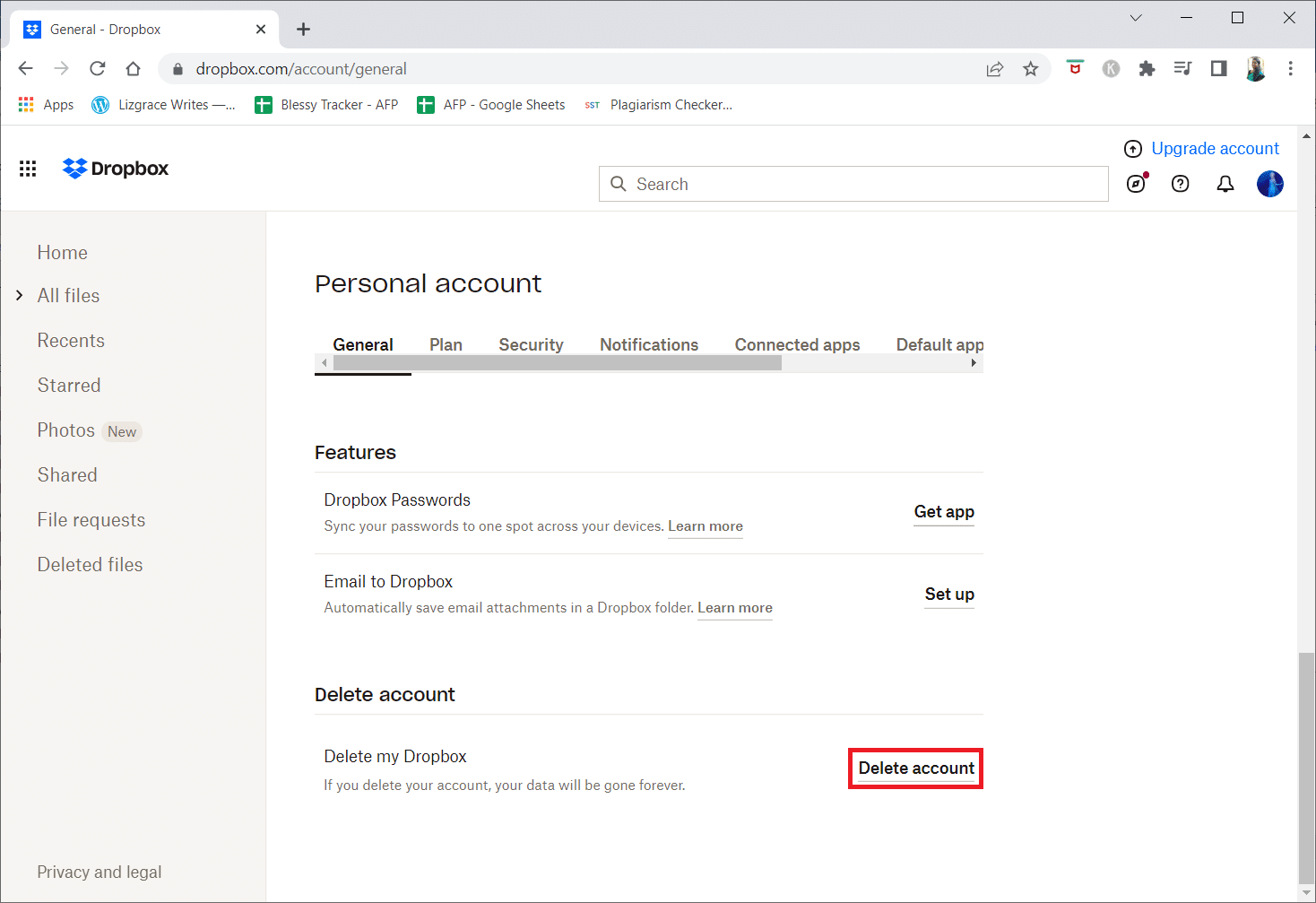The height and width of the screenshot is (903, 1316).
Task: Click the Dropbox logo
Action: [116, 169]
